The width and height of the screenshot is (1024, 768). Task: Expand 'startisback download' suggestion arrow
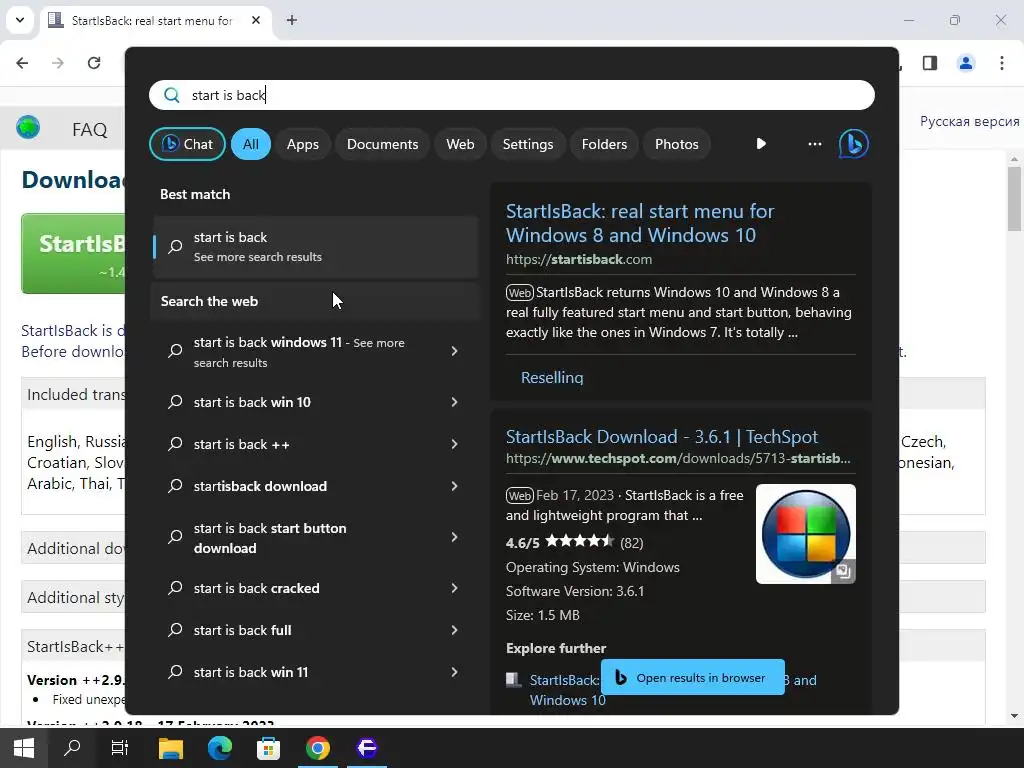coord(455,486)
